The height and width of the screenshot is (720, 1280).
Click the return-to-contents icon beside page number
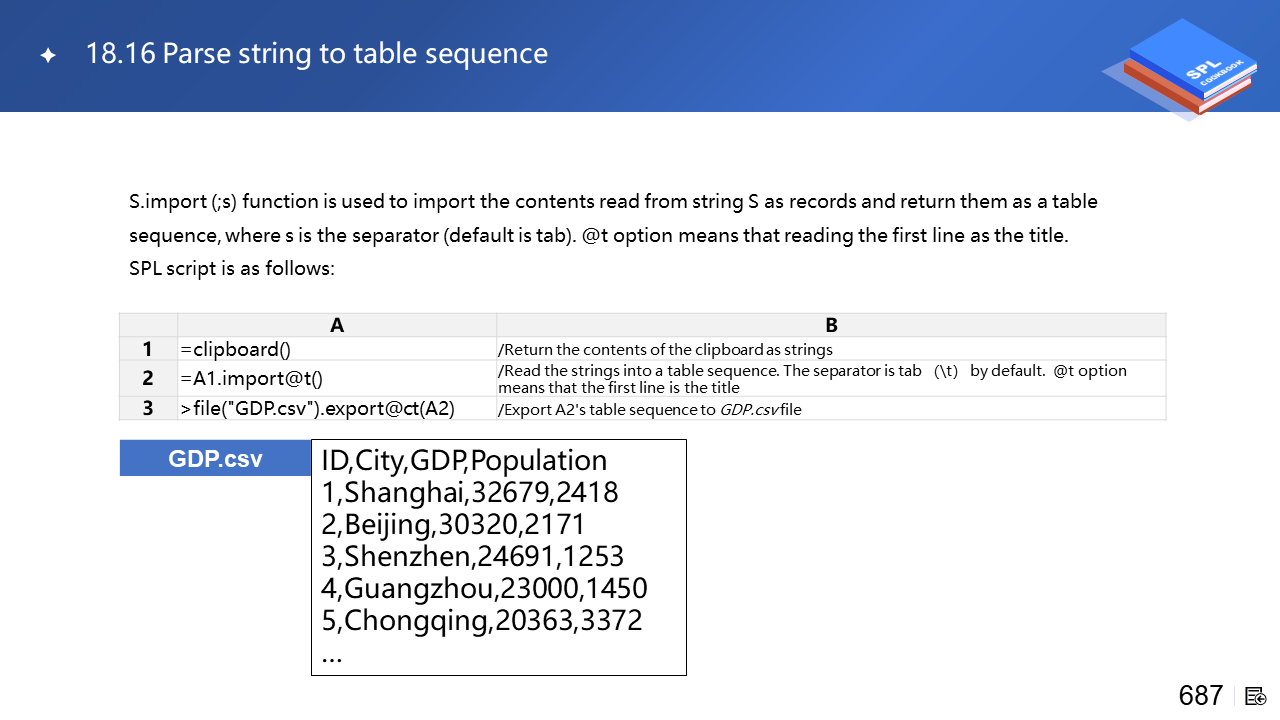coord(1256,696)
